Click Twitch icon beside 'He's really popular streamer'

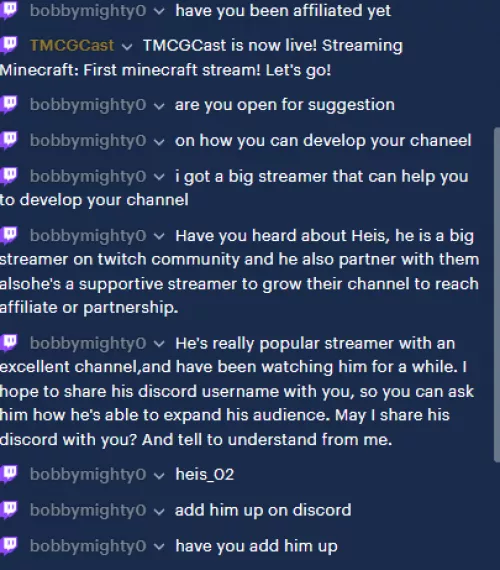point(9,343)
